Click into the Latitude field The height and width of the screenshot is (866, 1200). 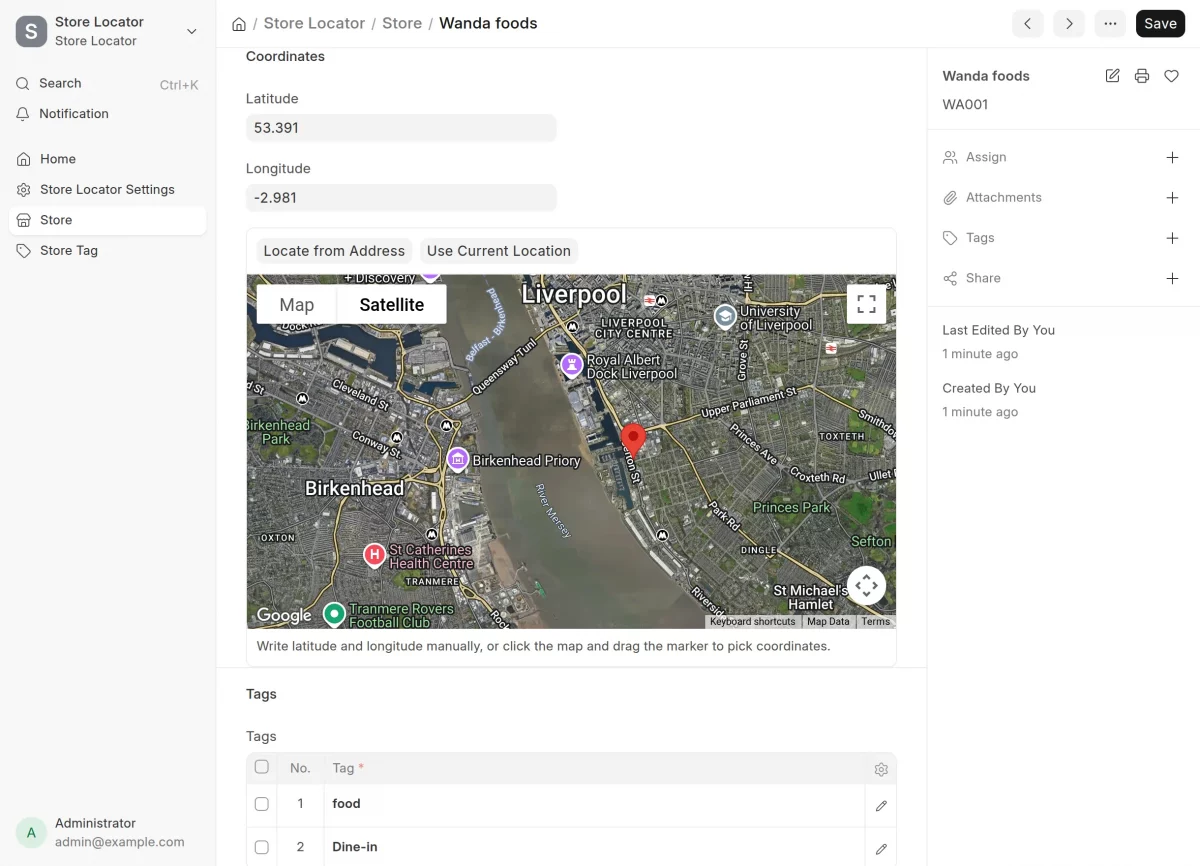pyautogui.click(x=401, y=128)
